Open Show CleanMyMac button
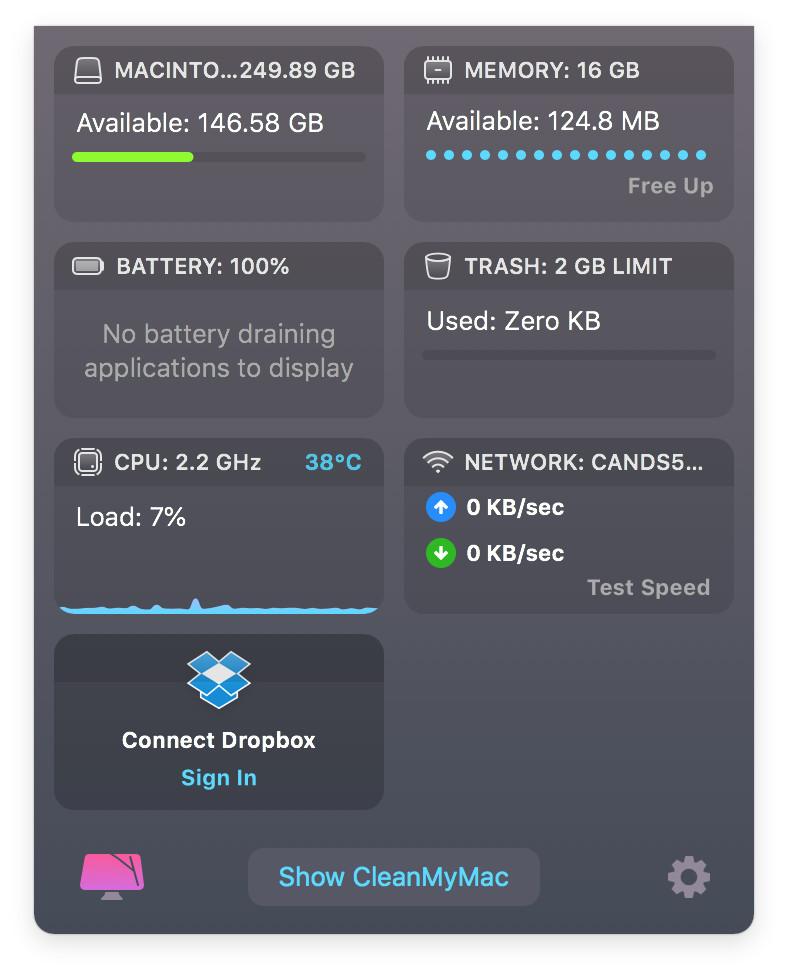 click(x=393, y=877)
